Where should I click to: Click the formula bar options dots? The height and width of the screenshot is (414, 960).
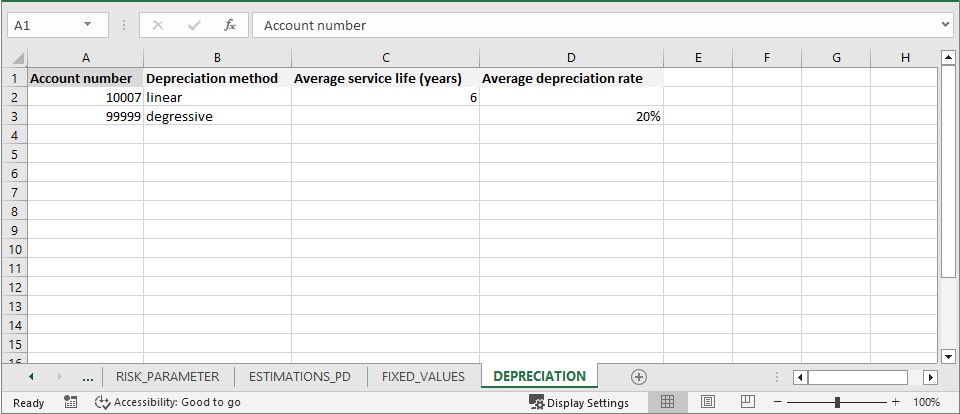point(124,25)
